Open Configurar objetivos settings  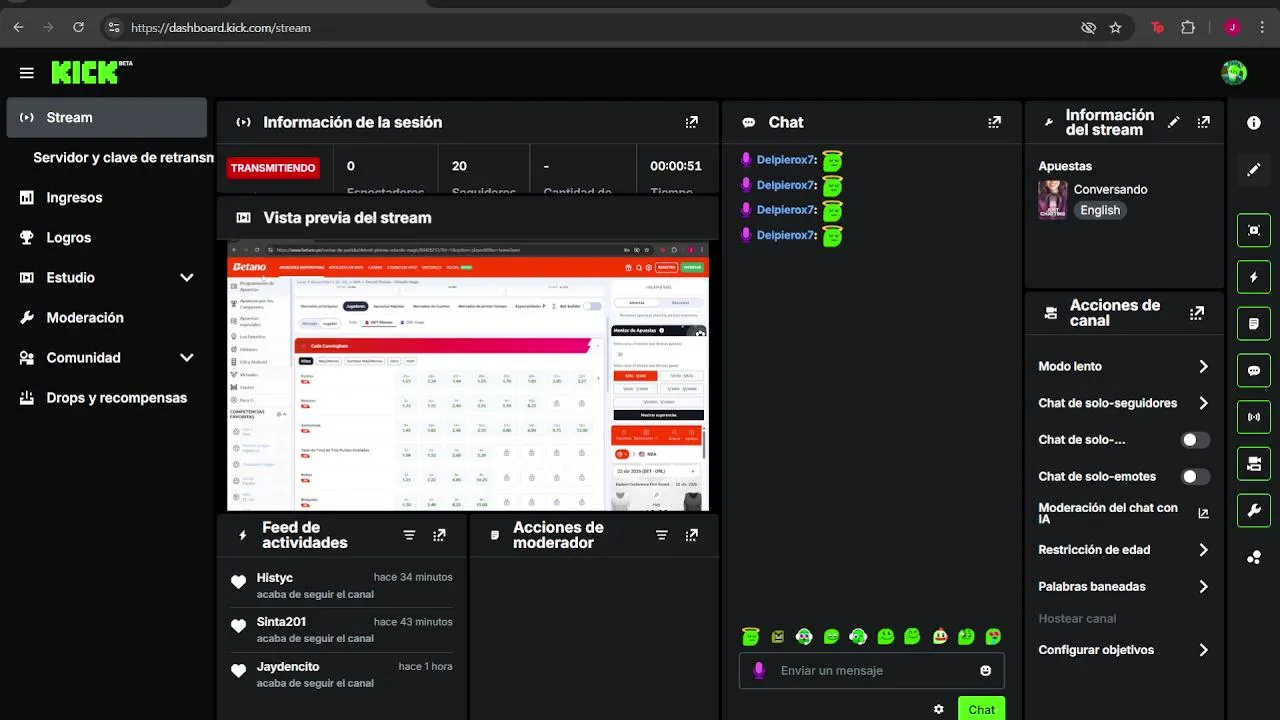click(1124, 650)
